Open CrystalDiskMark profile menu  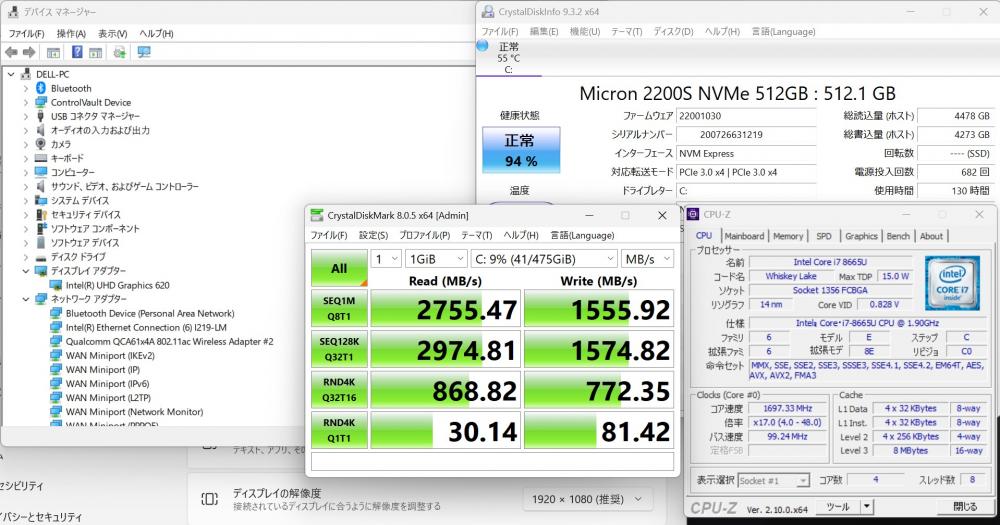(x=425, y=235)
